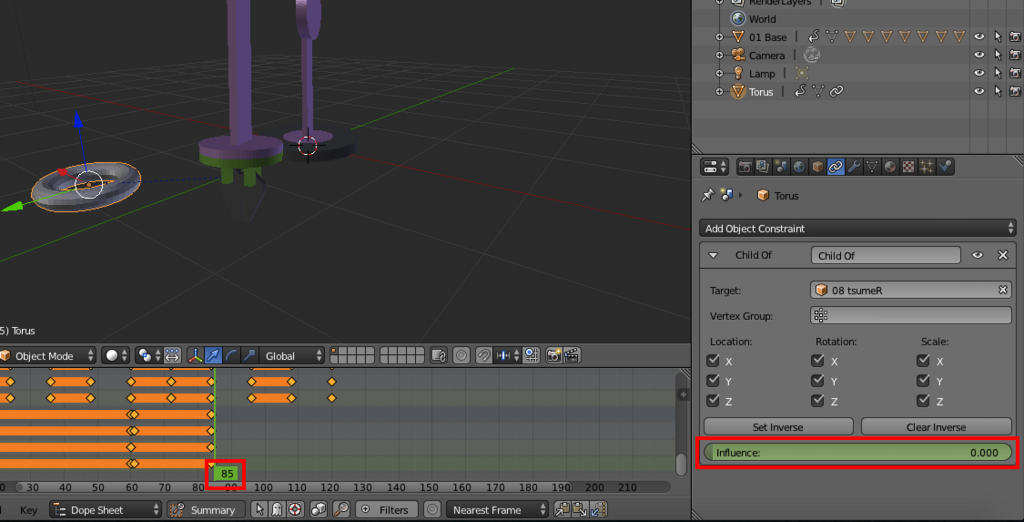
Task: Click the render image camera icon
Action: point(554,355)
